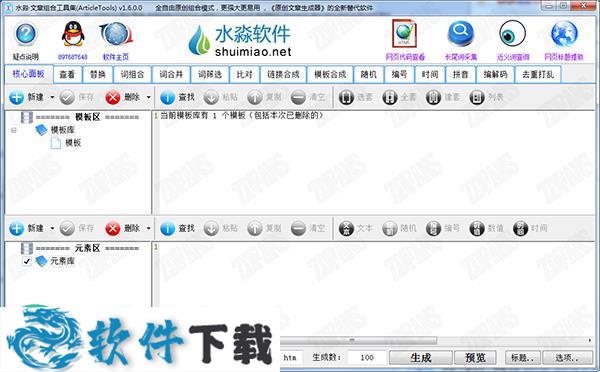The width and height of the screenshot is (600, 372).
Task: Switch to the 时间 tab
Action: [x=430, y=74]
